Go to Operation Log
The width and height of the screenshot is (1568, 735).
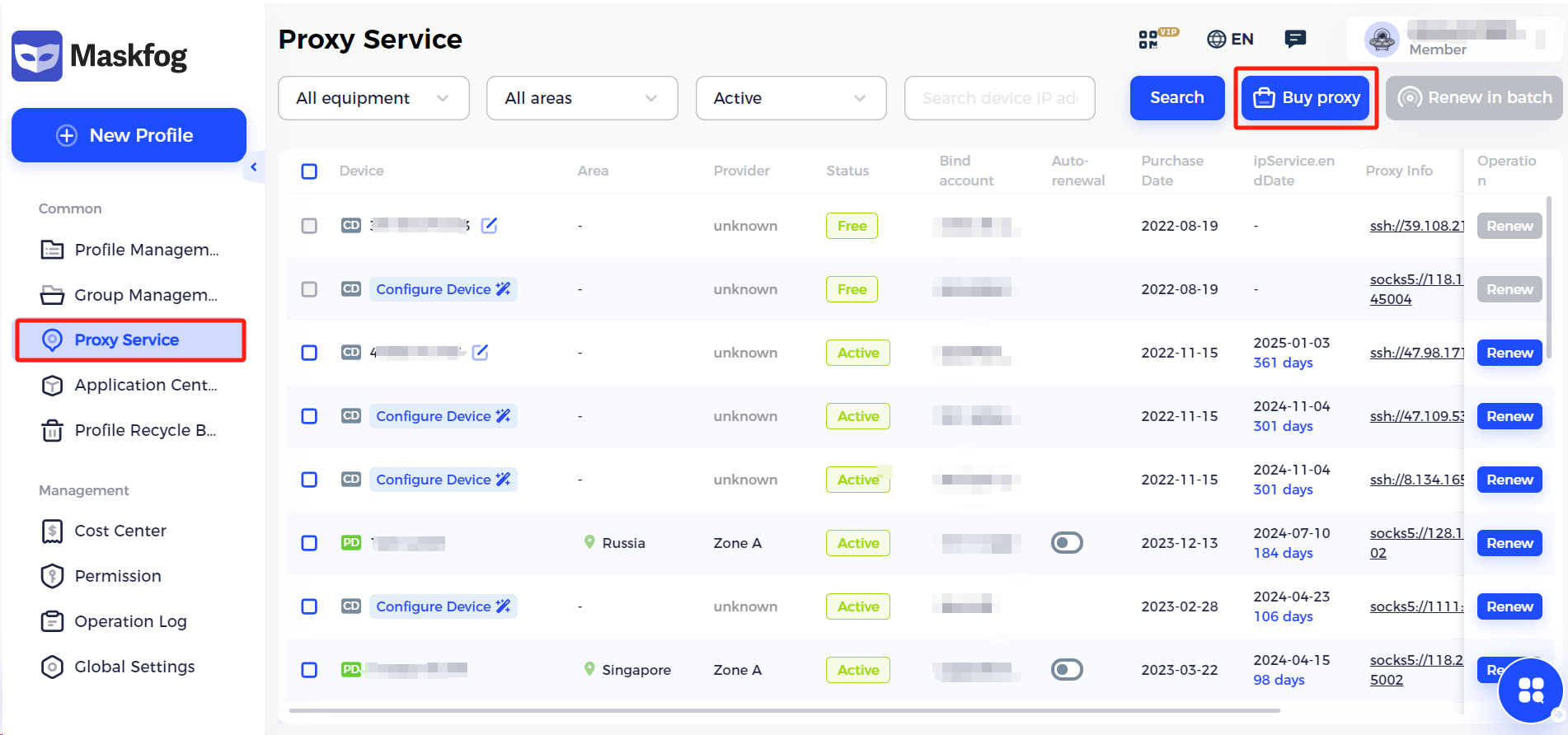(130, 621)
